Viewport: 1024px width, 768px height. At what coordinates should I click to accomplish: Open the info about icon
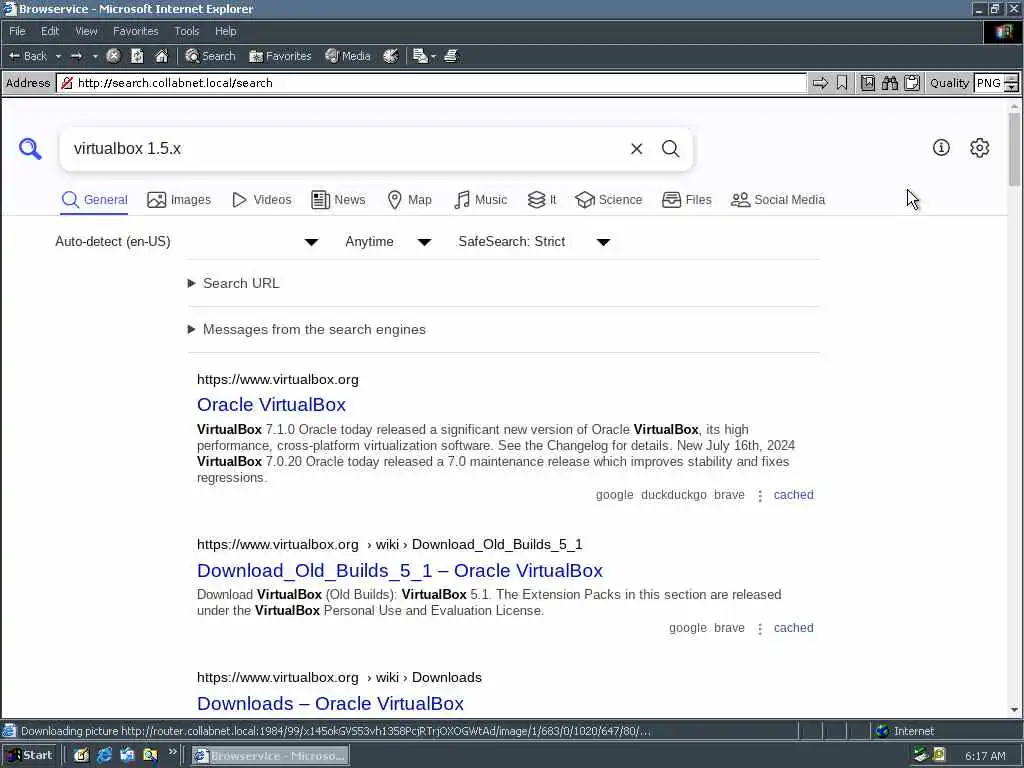(x=941, y=148)
